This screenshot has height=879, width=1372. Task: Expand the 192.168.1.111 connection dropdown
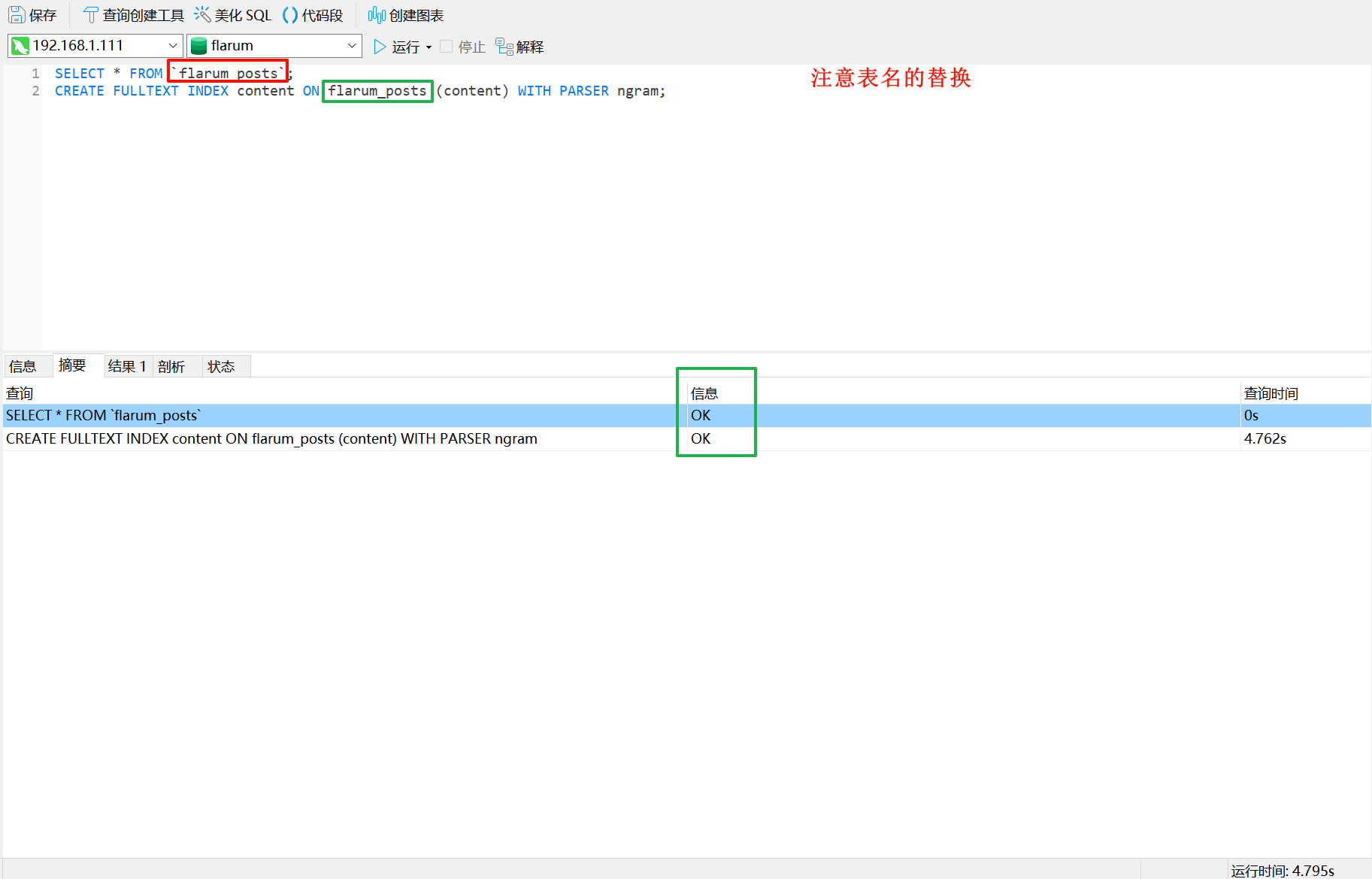173,46
